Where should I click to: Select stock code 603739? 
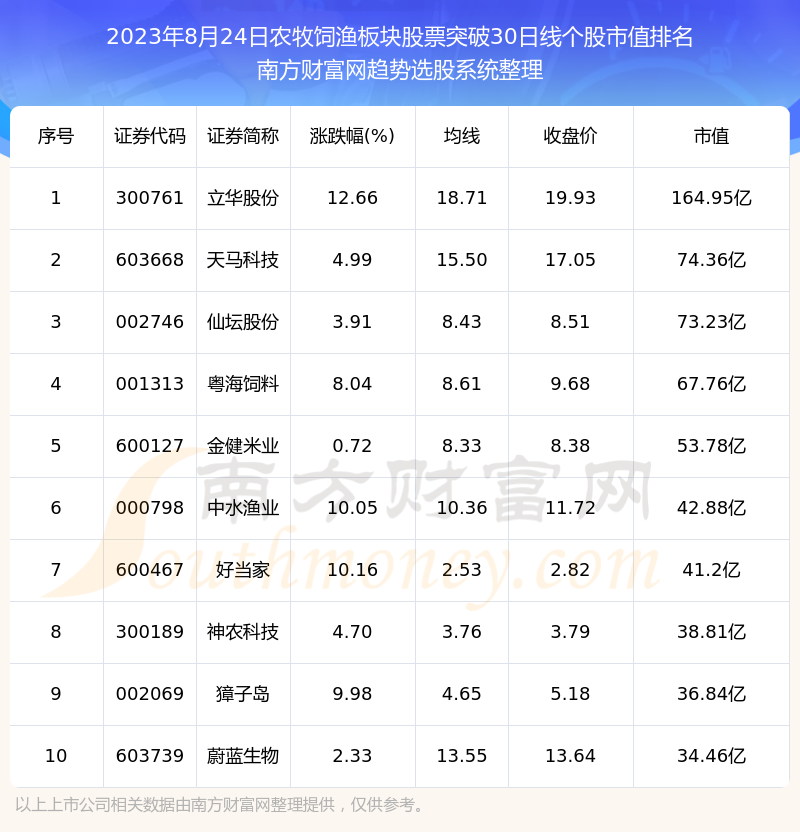click(150, 756)
